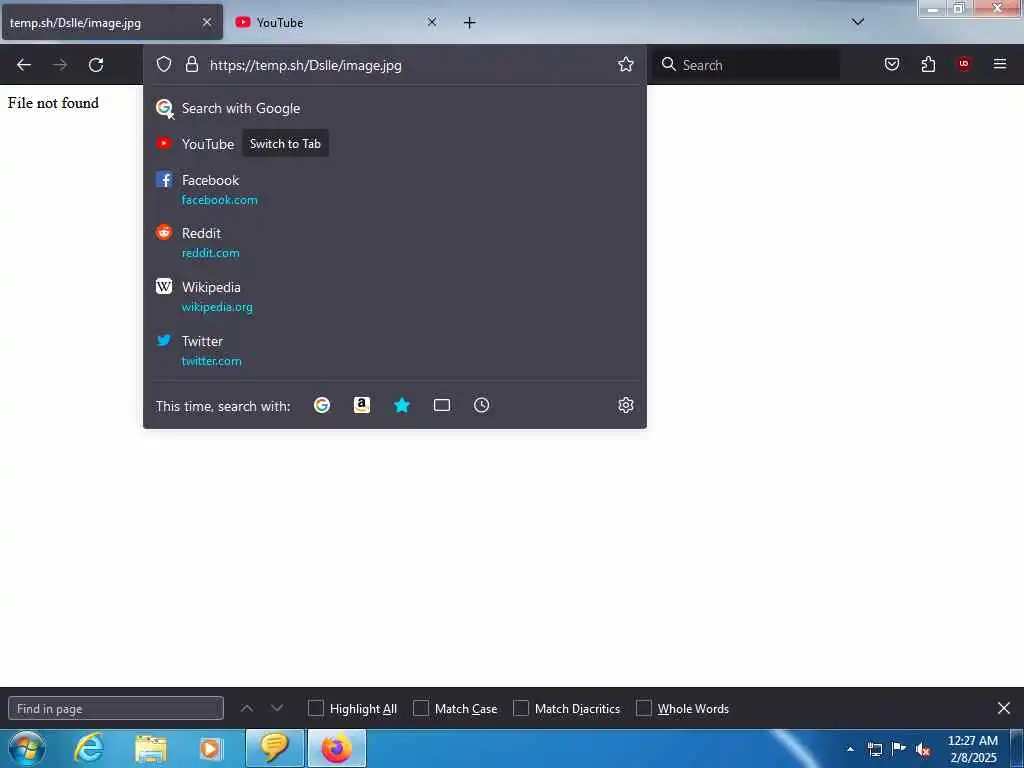This screenshot has height=768, width=1024.
Task: Go back to the previous page
Action: tap(24, 65)
